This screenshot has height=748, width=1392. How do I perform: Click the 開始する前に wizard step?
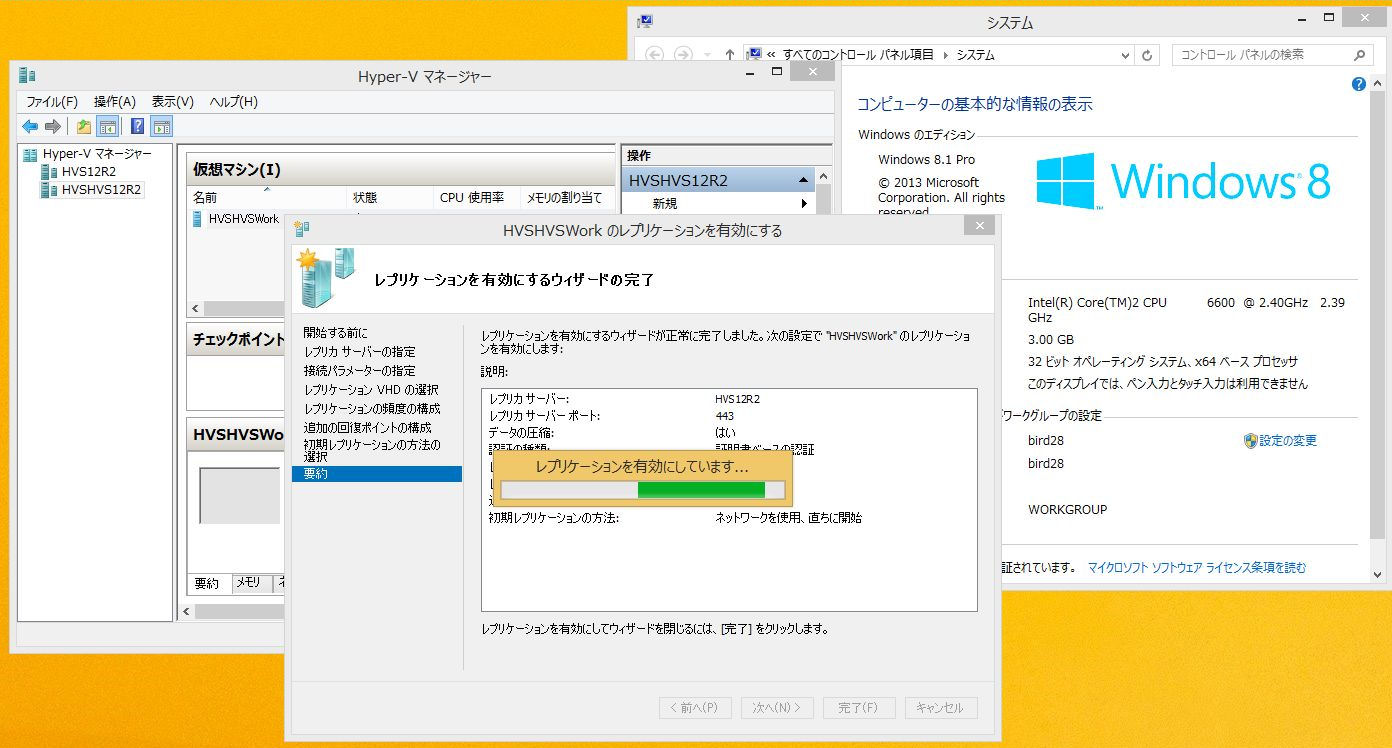click(335, 332)
